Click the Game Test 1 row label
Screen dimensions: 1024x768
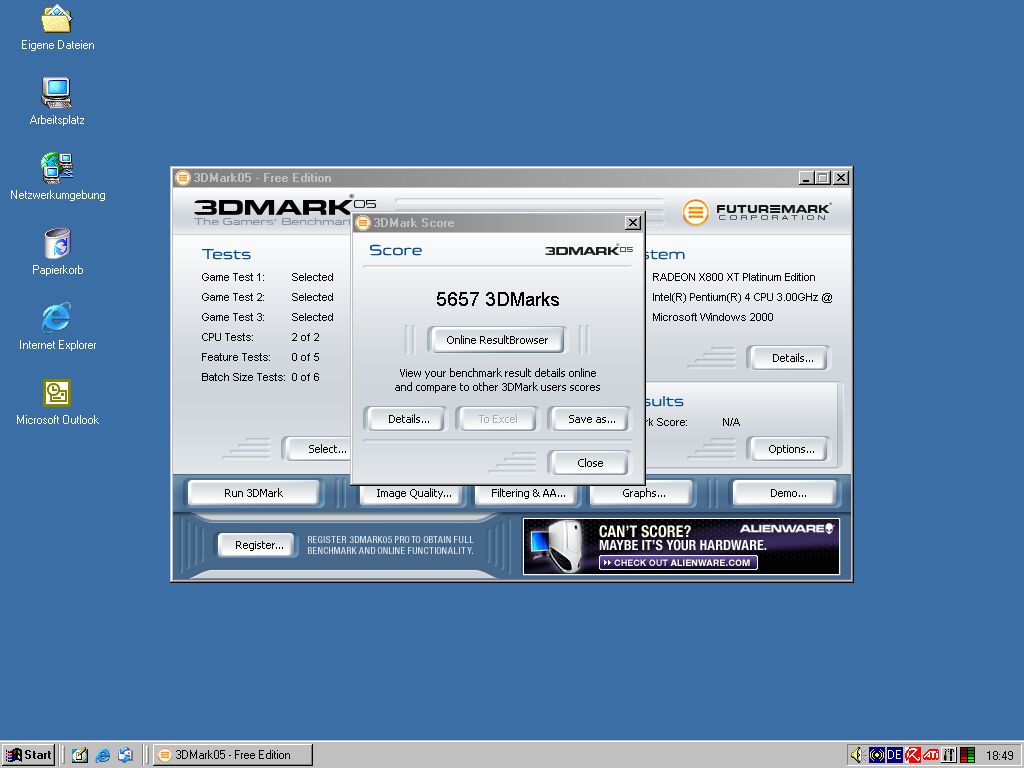point(233,277)
